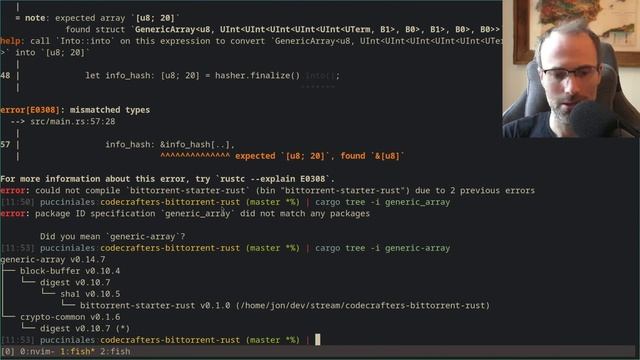Click 'could not compile' error line
Image resolution: width=640 pixels, height=360 pixels.
267,191
